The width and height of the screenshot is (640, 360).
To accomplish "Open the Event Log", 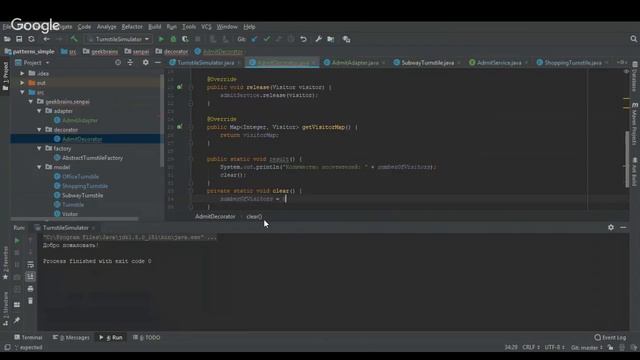I will pos(610,338).
